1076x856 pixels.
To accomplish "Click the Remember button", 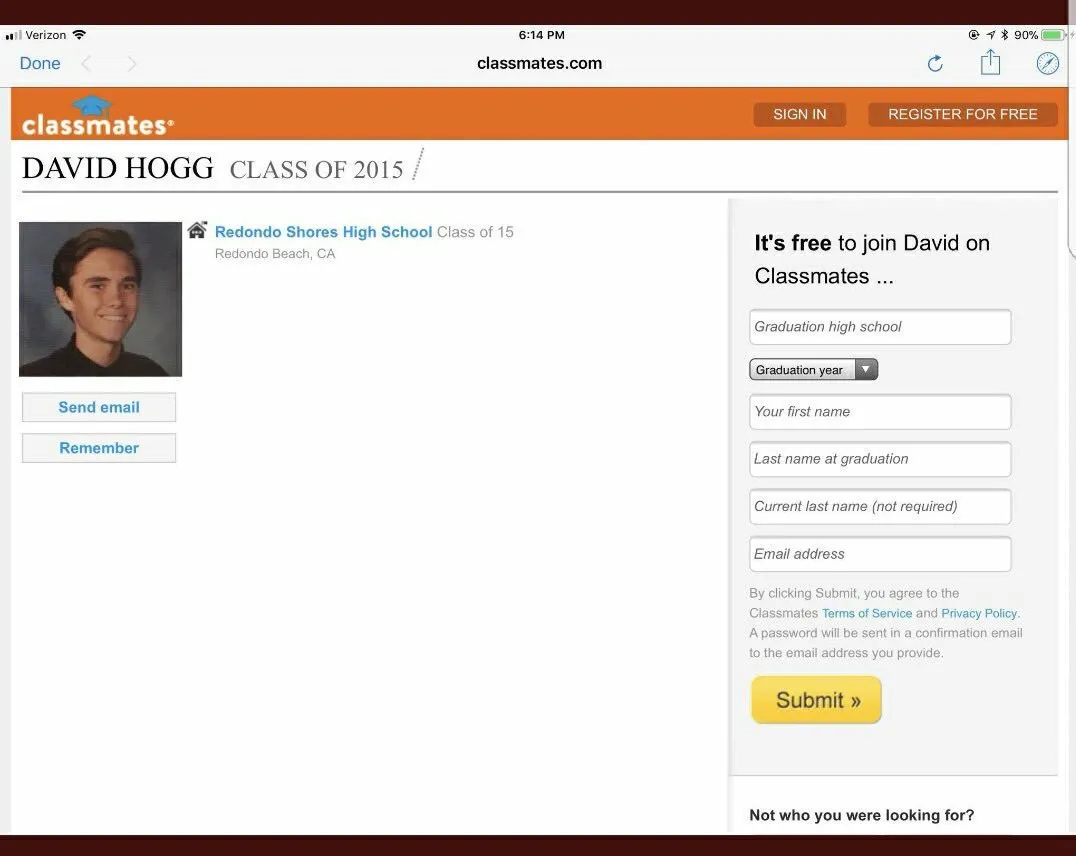I will tap(99, 448).
